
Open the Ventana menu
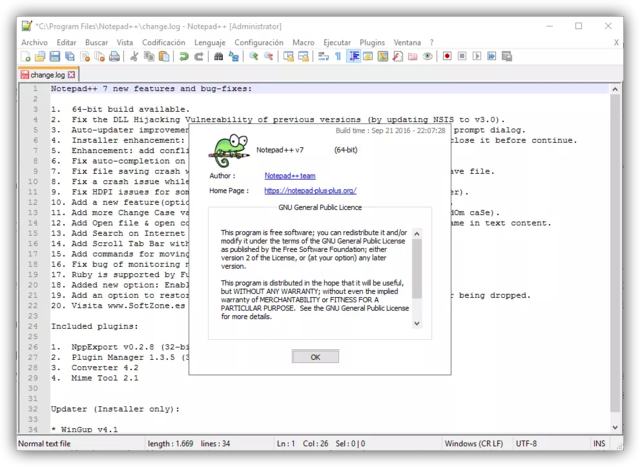pos(407,42)
